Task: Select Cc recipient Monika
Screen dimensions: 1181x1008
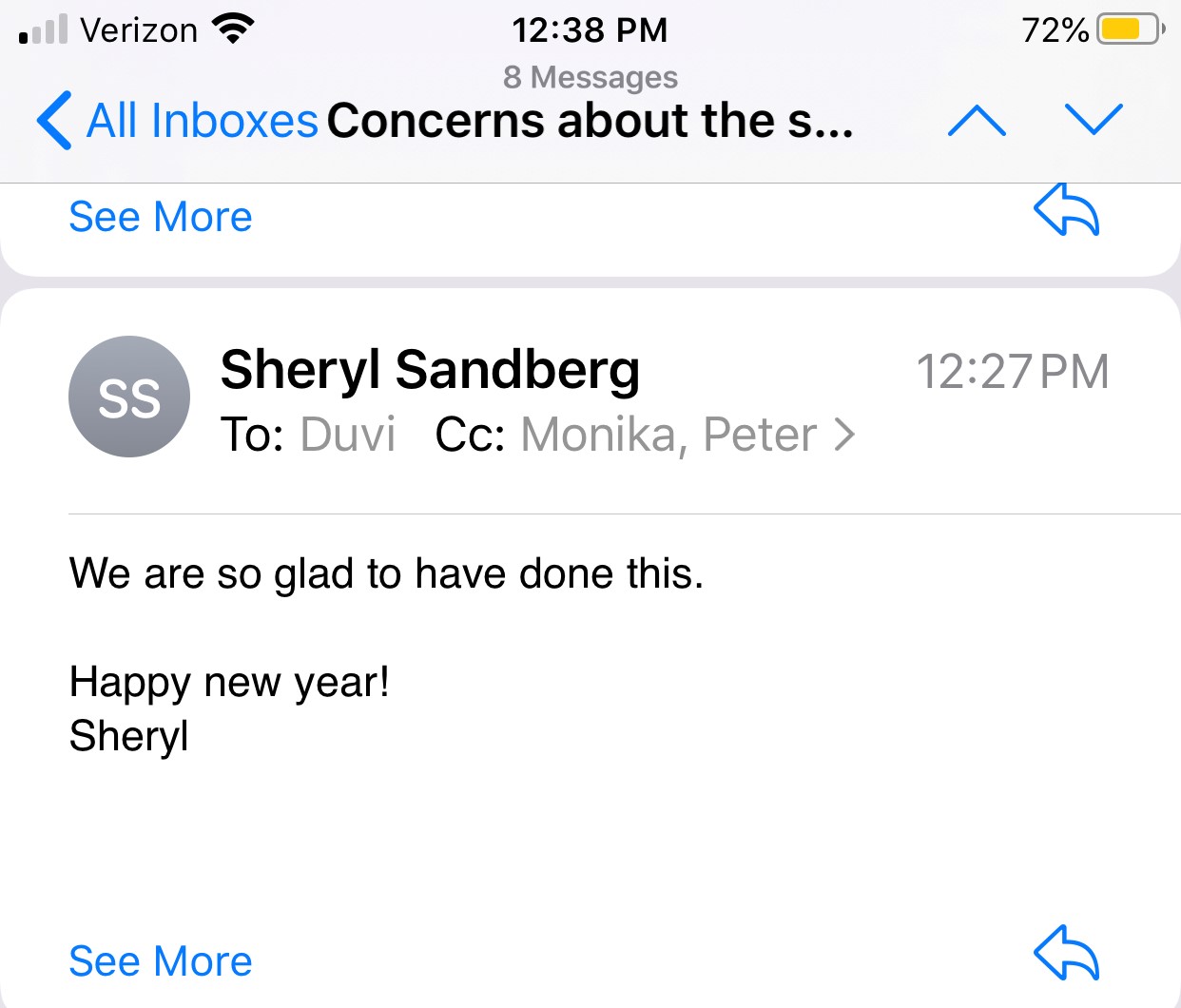Action: pyautogui.click(x=599, y=436)
